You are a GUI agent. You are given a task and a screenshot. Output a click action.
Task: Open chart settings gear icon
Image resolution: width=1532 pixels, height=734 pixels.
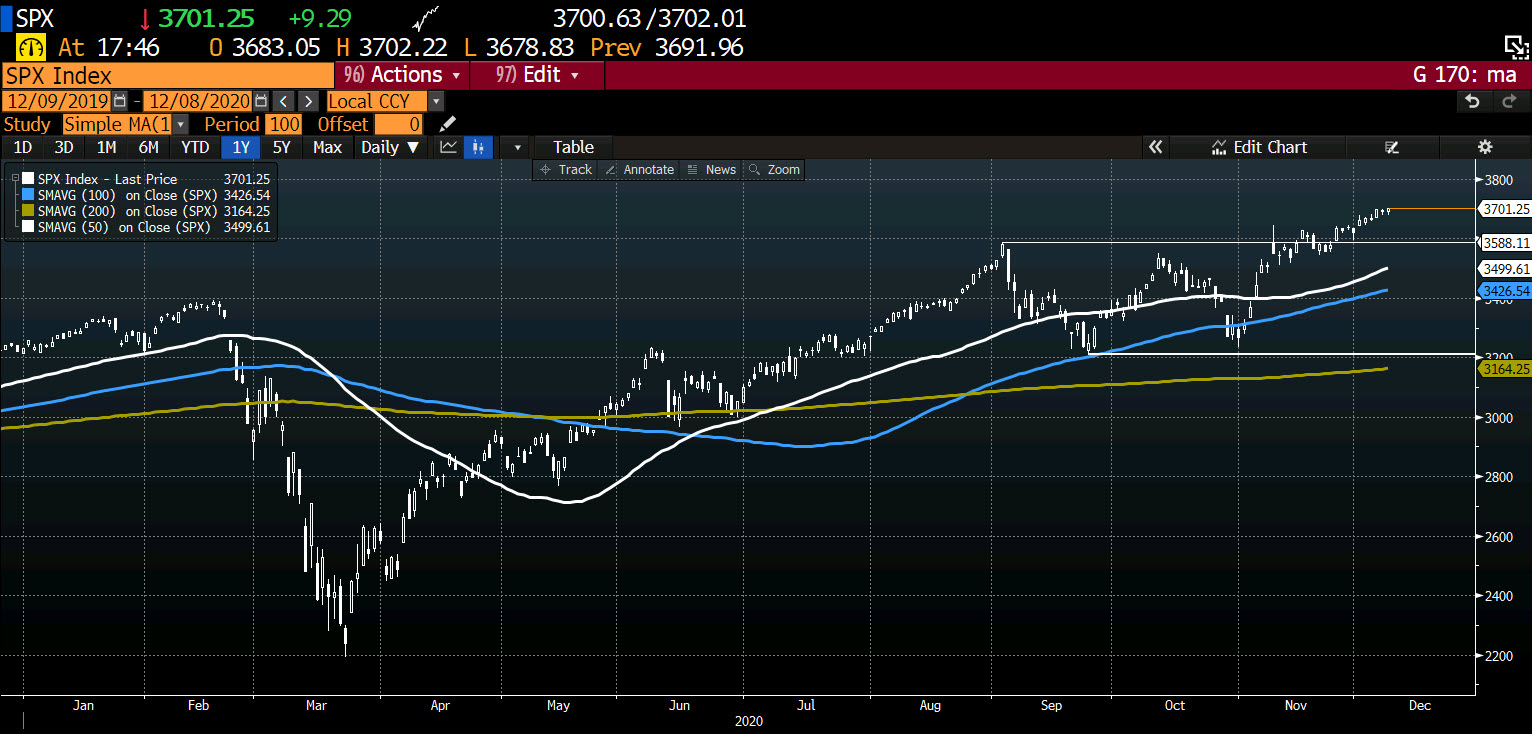click(1485, 147)
